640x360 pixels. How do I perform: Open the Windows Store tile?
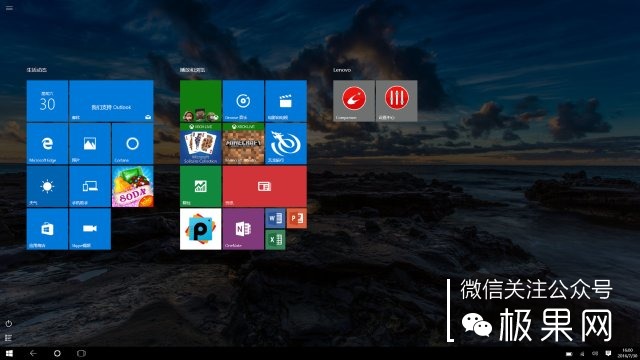click(47, 229)
